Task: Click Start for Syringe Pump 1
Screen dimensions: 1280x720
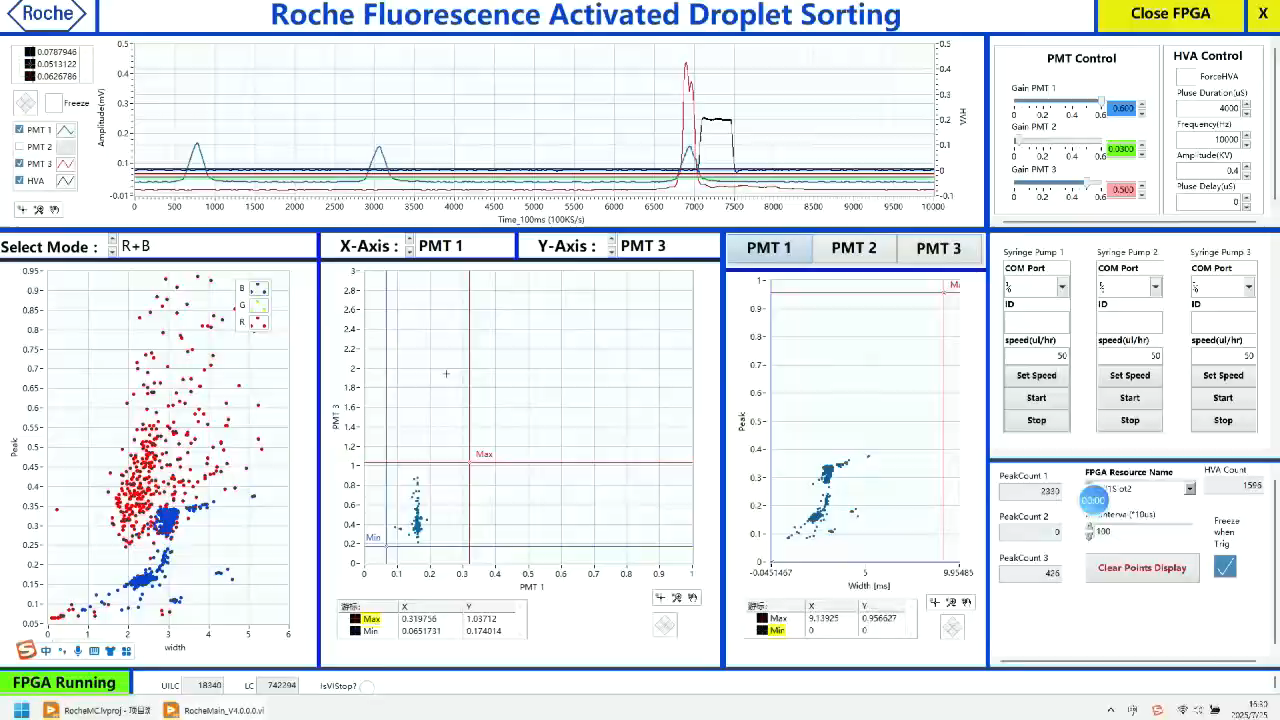Action: (x=1036, y=398)
